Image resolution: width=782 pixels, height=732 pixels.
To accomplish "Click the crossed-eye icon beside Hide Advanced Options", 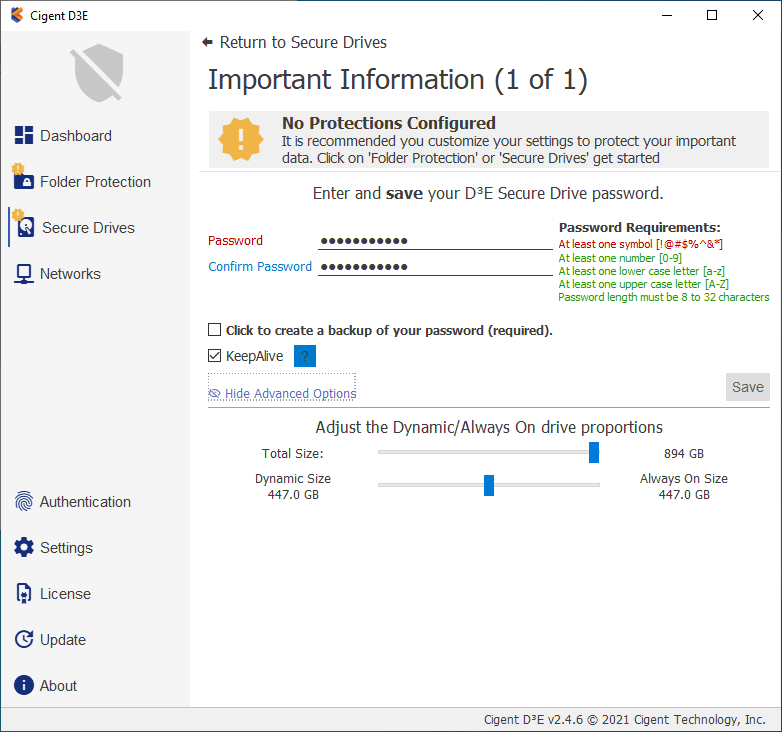I will pyautogui.click(x=214, y=394).
